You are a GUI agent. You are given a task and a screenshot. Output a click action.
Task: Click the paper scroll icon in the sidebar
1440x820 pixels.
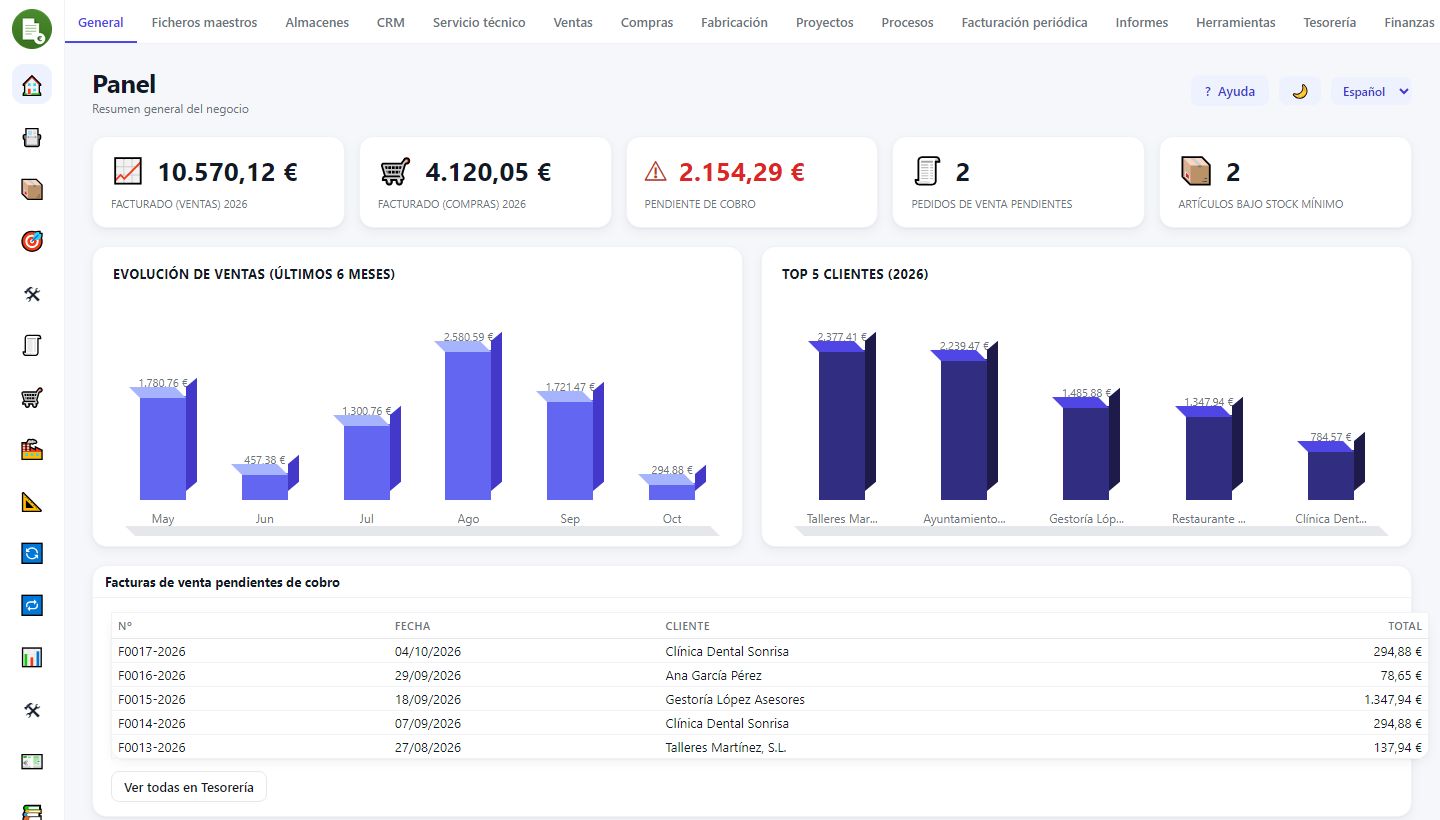tap(32, 345)
